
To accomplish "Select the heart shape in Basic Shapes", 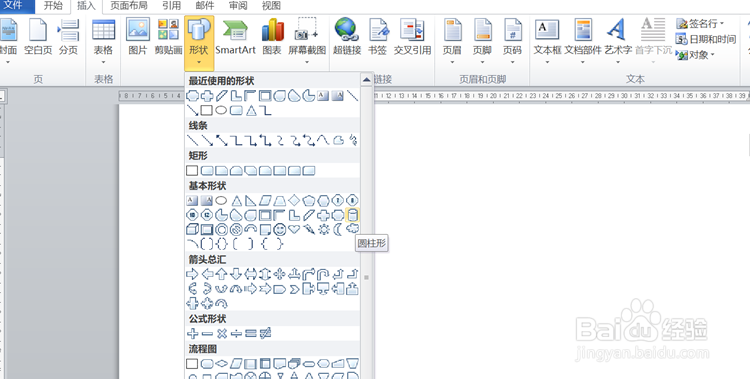I will [x=294, y=230].
